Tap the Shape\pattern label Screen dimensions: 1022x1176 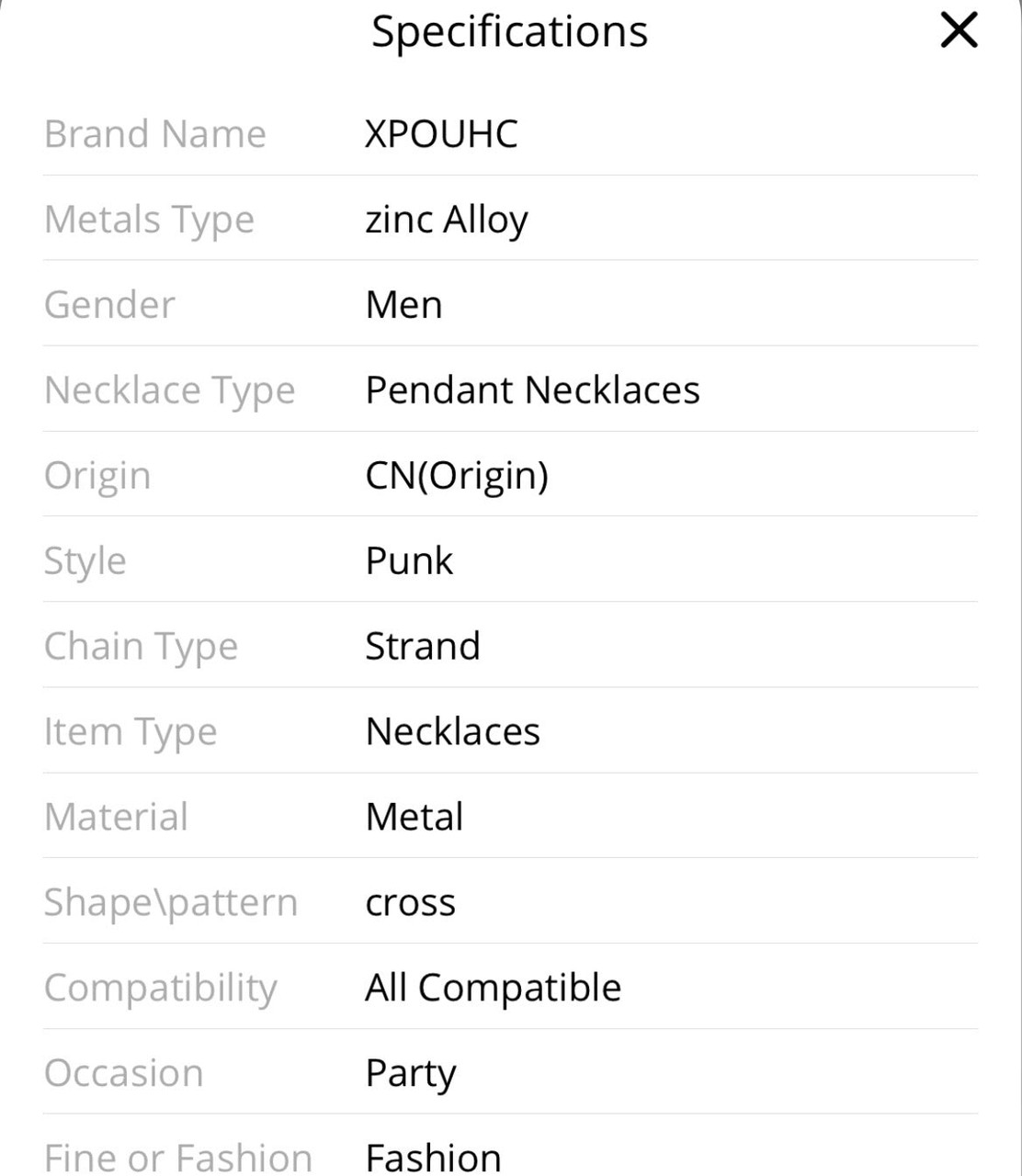(171, 904)
